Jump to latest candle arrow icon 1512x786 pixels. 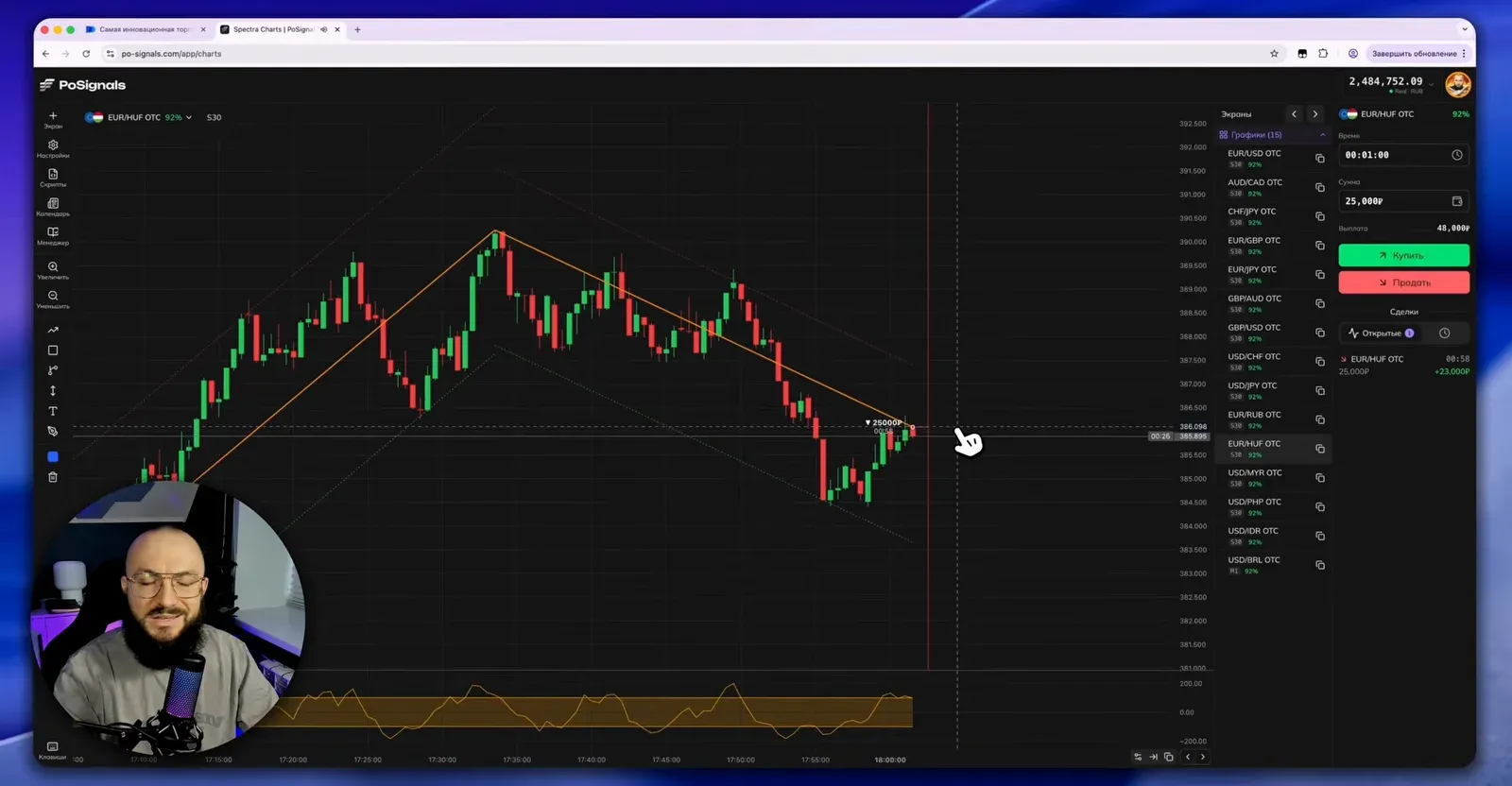pos(1153,757)
